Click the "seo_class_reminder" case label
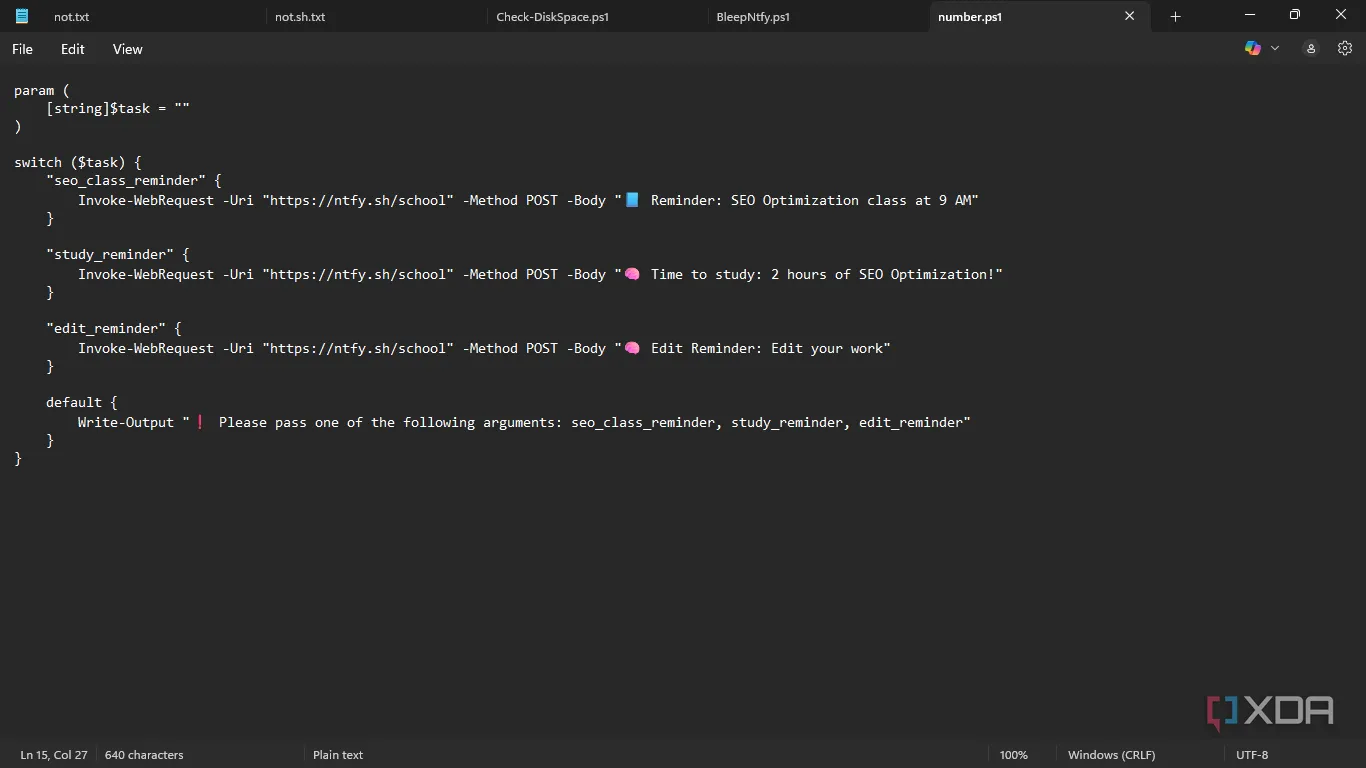1366x768 pixels. [x=126, y=180]
